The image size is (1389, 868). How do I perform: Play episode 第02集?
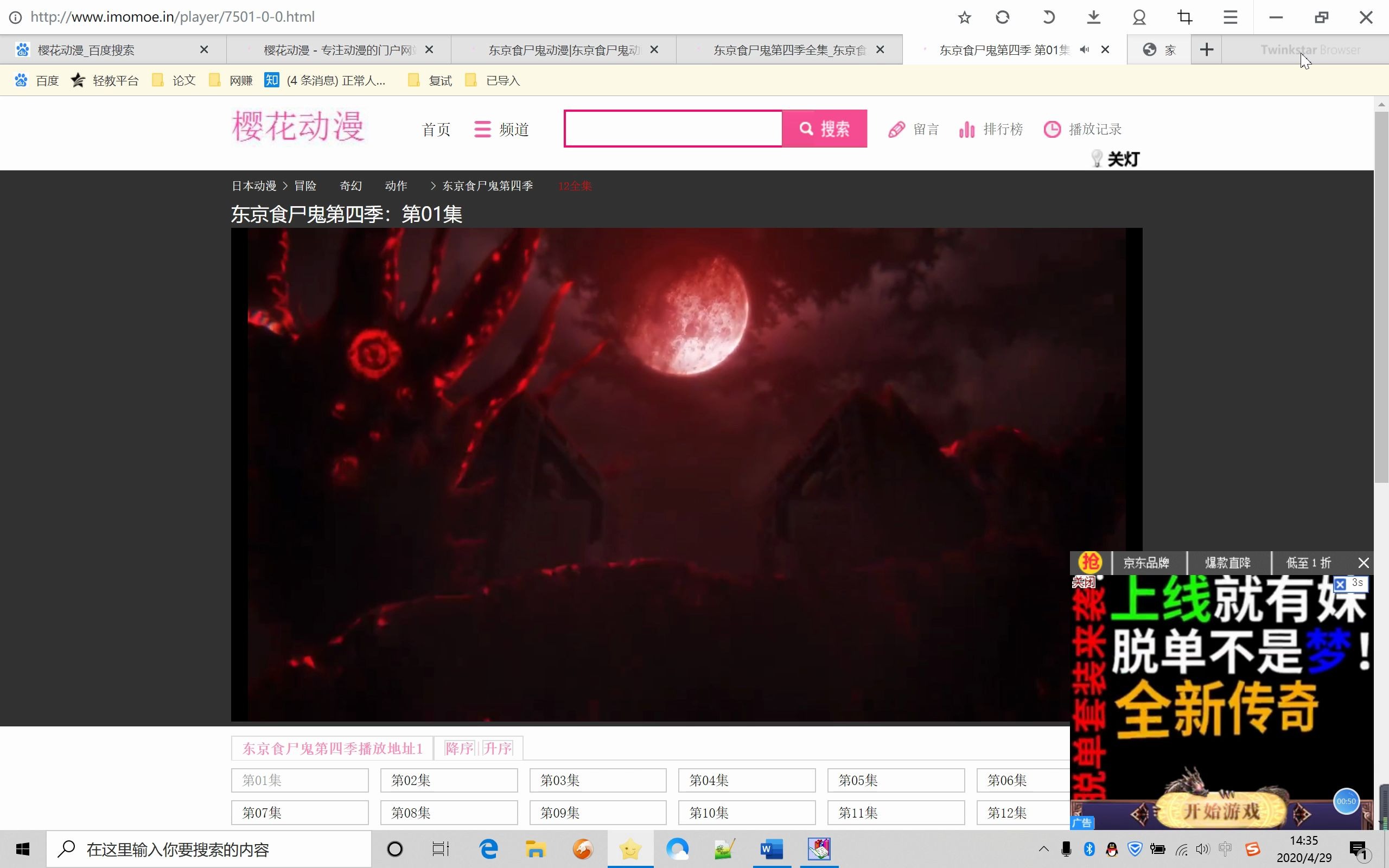point(449,780)
